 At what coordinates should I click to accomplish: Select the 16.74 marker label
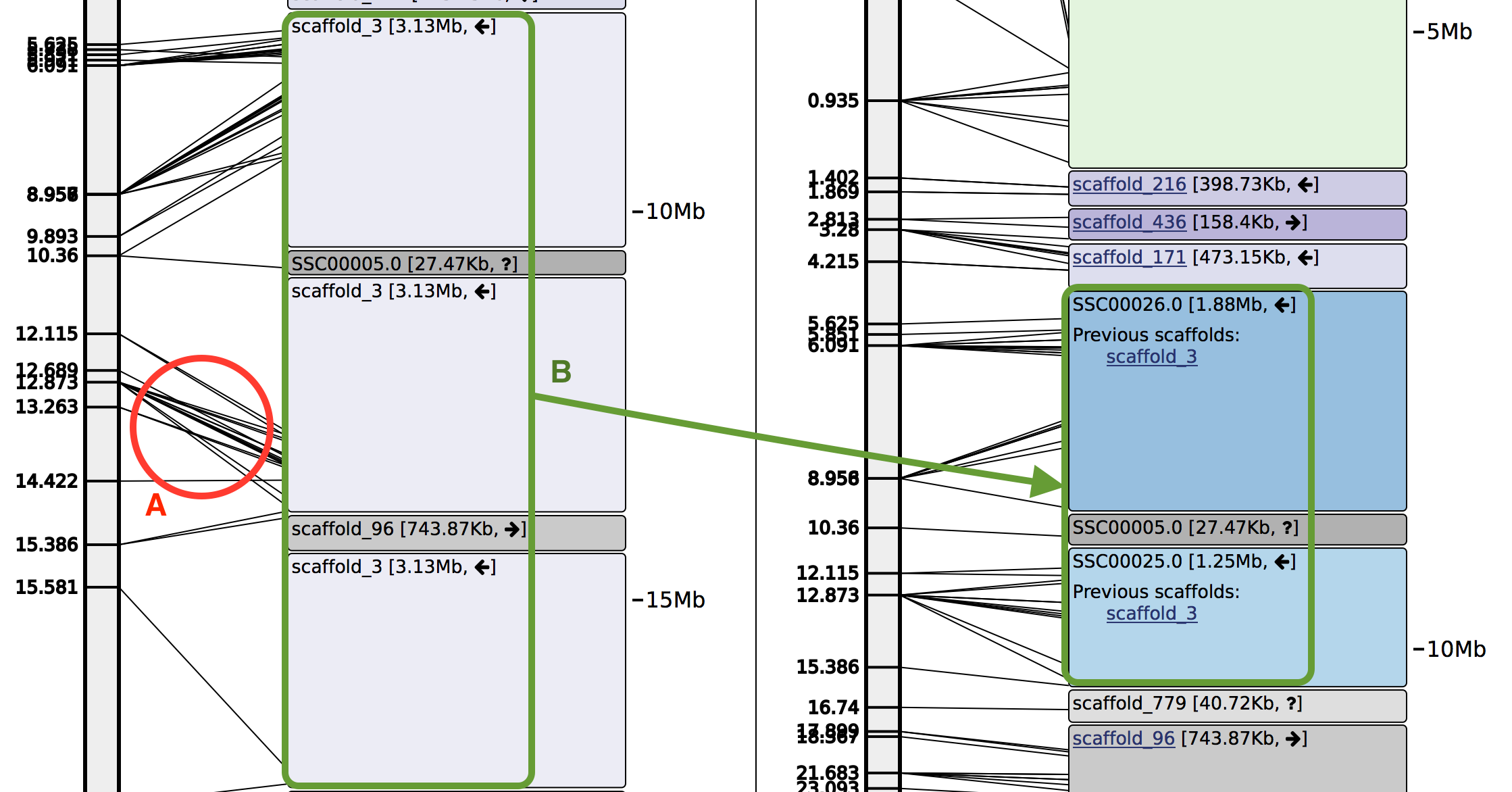point(833,708)
